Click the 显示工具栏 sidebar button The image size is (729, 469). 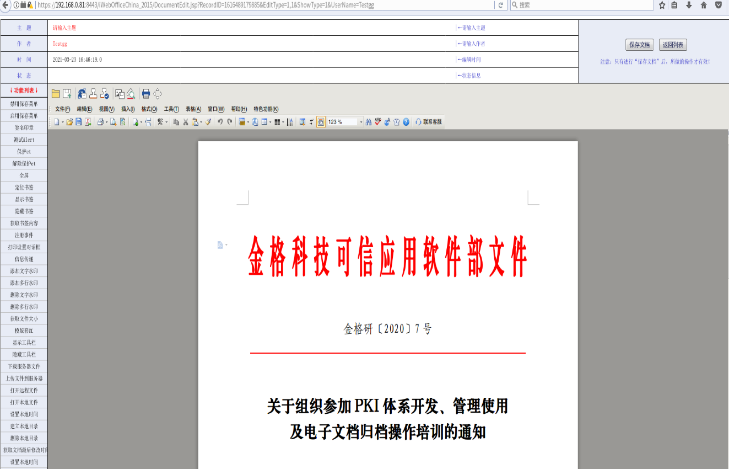(x=24, y=343)
